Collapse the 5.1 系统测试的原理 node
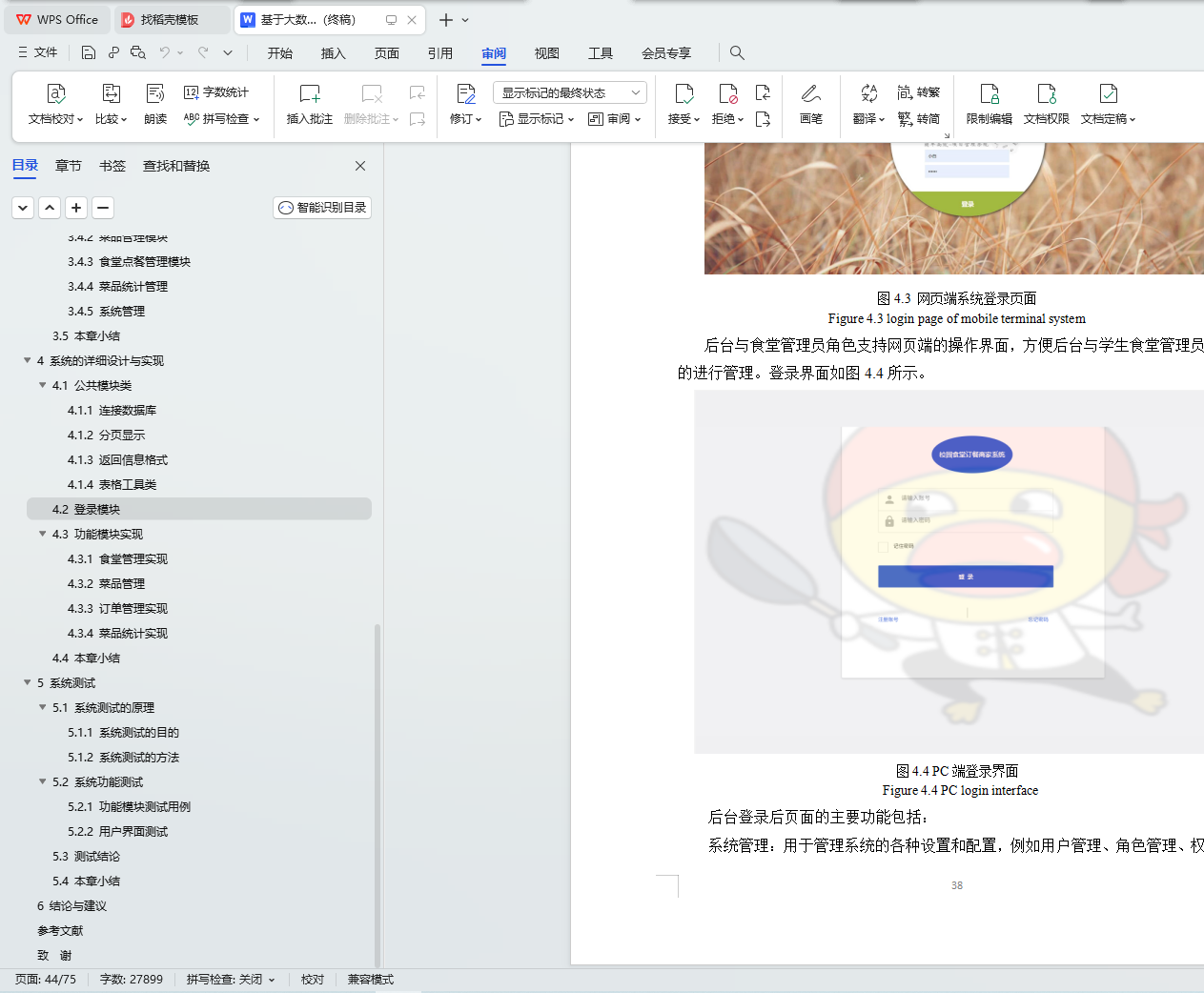 click(x=42, y=707)
